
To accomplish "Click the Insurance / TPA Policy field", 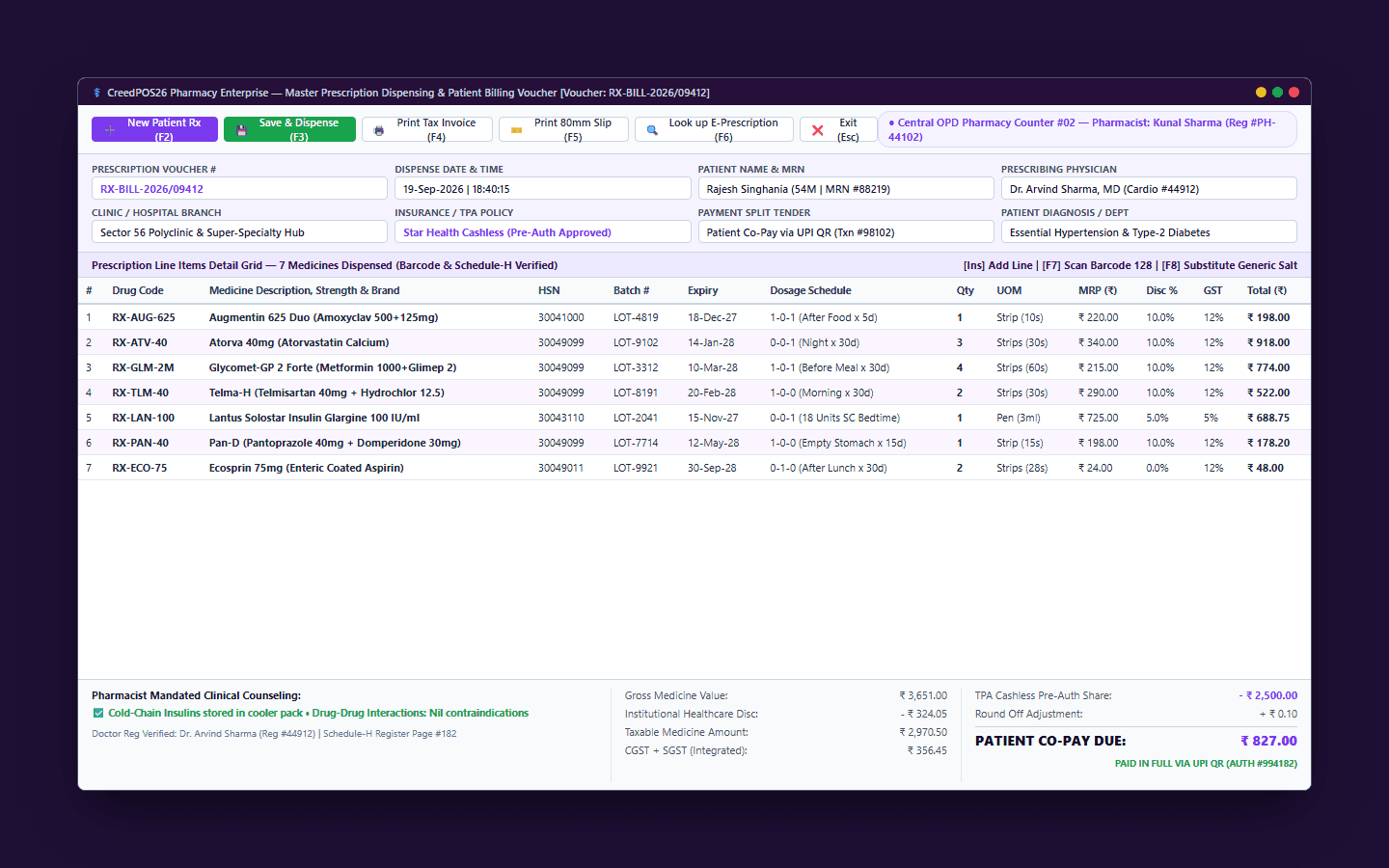I will click(x=542, y=232).
